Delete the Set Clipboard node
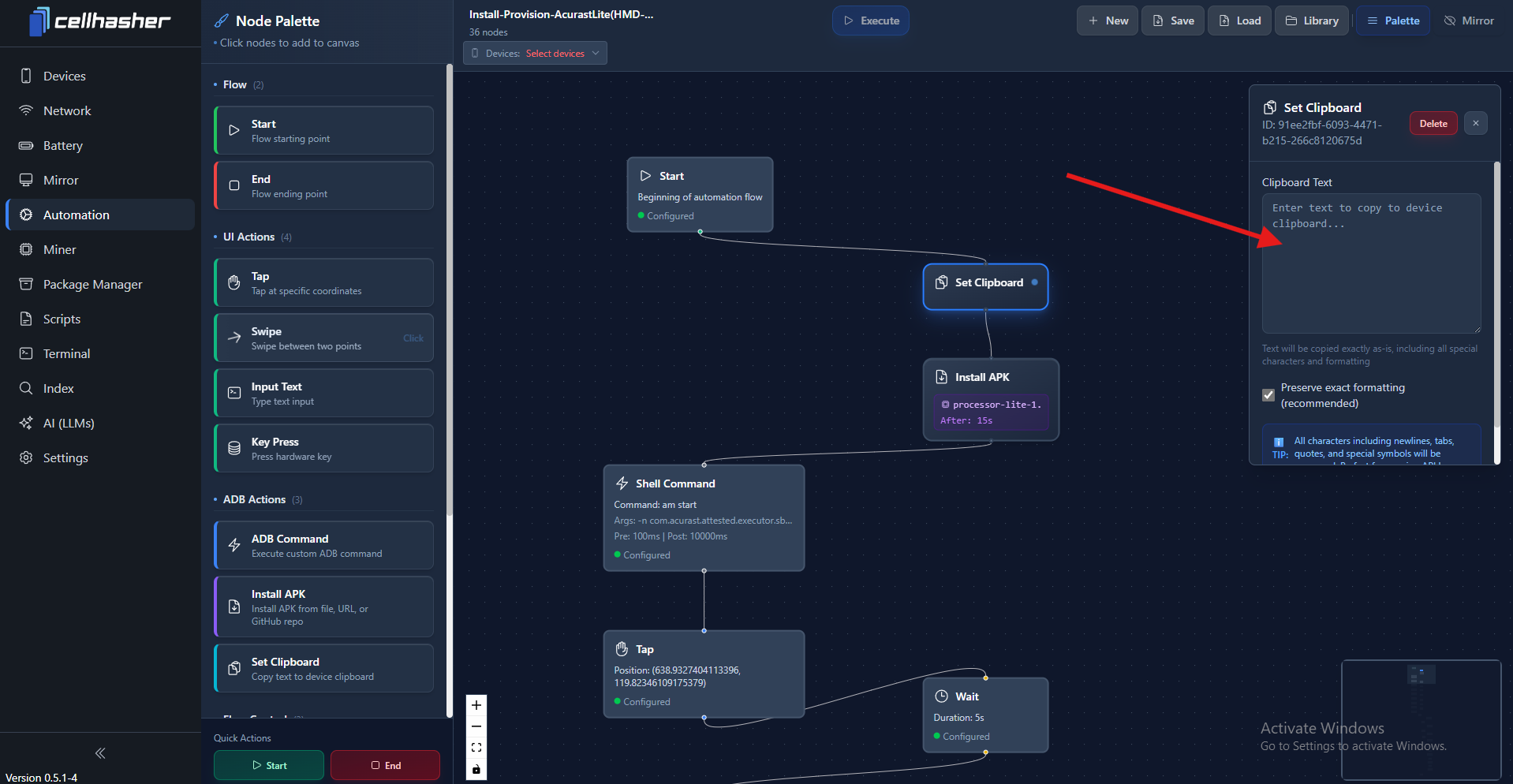Screen dimensions: 1513x784 pyautogui.click(x=1433, y=124)
